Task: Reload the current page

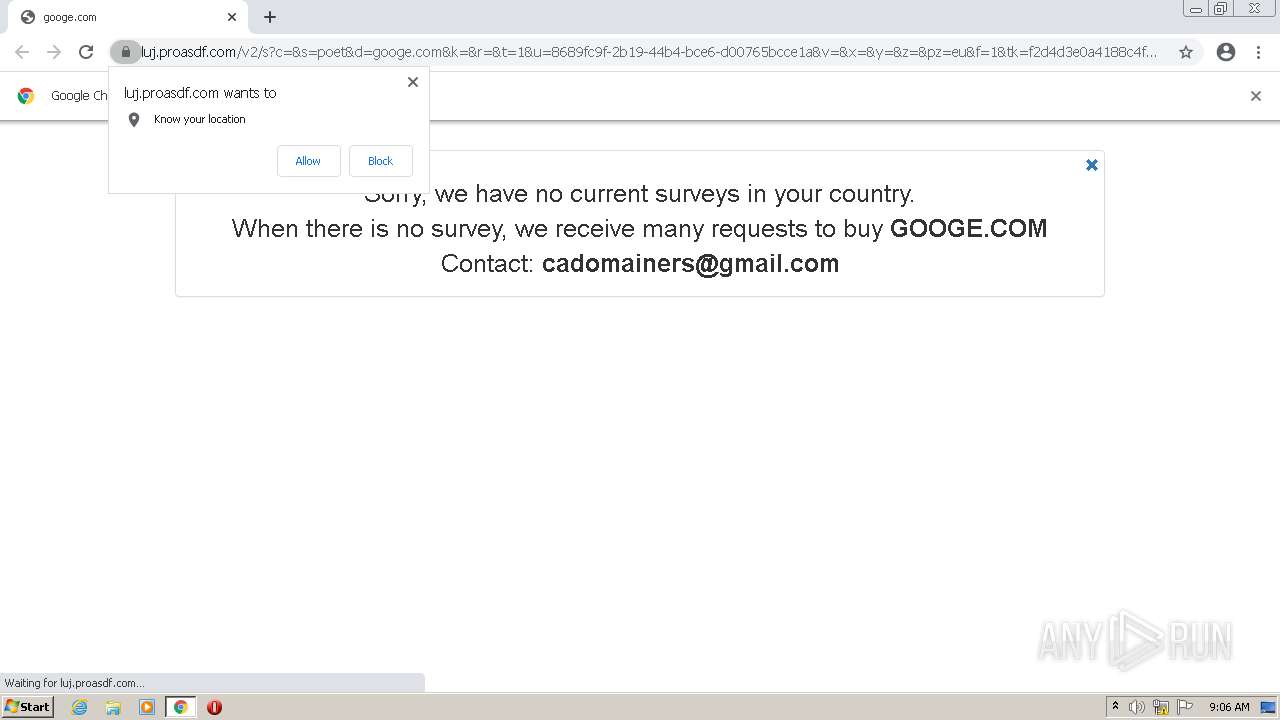Action: 86,52
